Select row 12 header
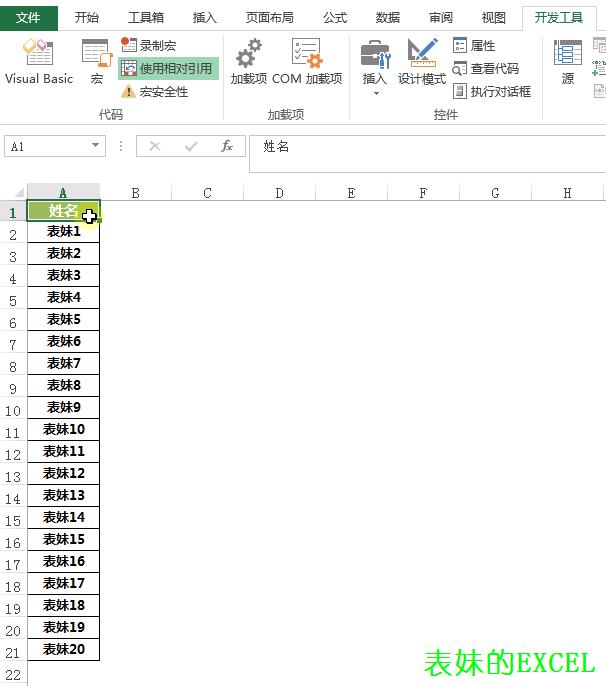Screen dimensions: 606x686 coord(13,454)
